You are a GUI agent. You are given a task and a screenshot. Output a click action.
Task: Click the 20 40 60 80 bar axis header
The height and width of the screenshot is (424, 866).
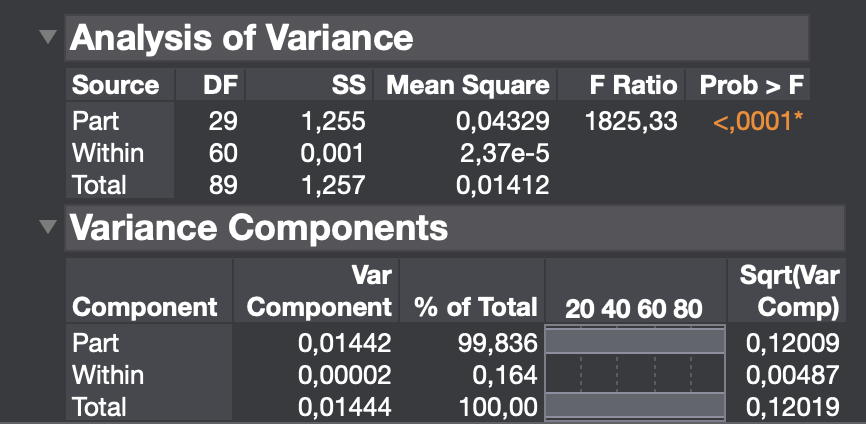[x=633, y=307]
